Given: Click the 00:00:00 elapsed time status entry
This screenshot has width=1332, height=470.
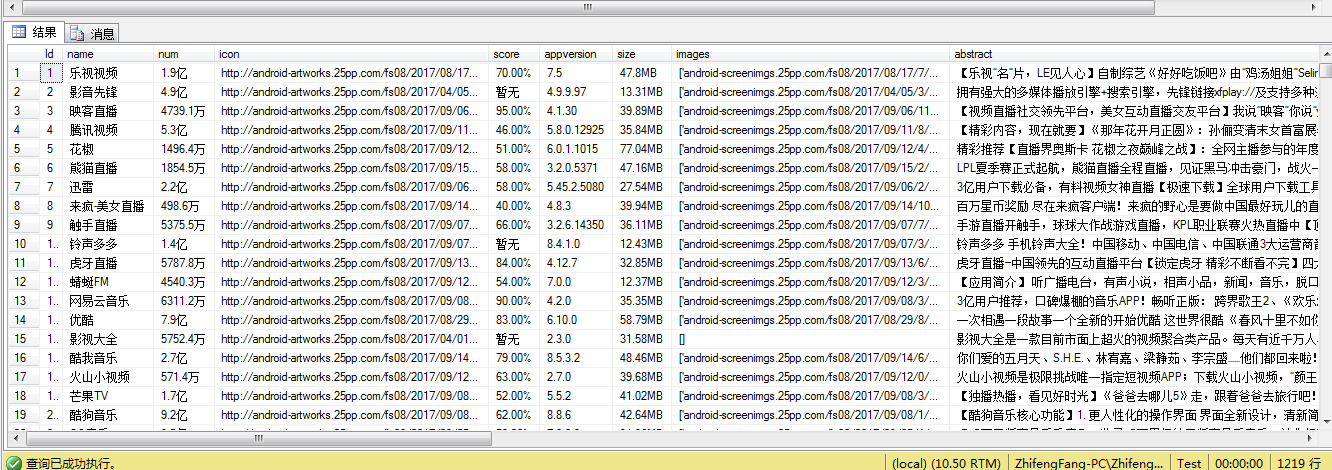Looking at the screenshot, I should (x=1238, y=463).
